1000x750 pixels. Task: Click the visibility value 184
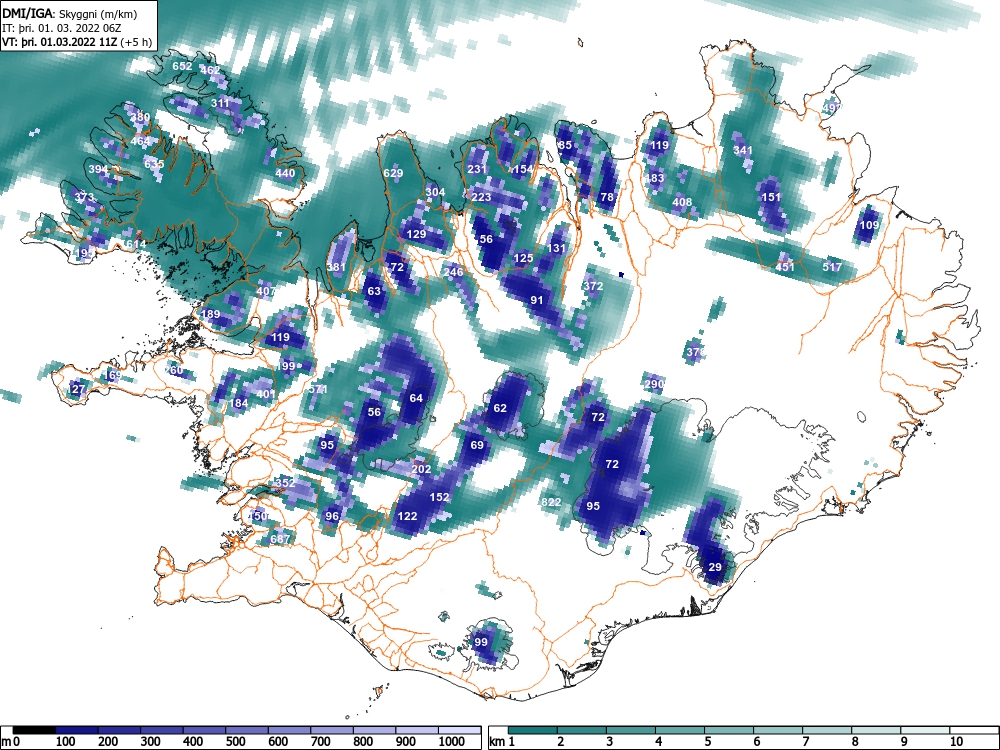pos(239,403)
